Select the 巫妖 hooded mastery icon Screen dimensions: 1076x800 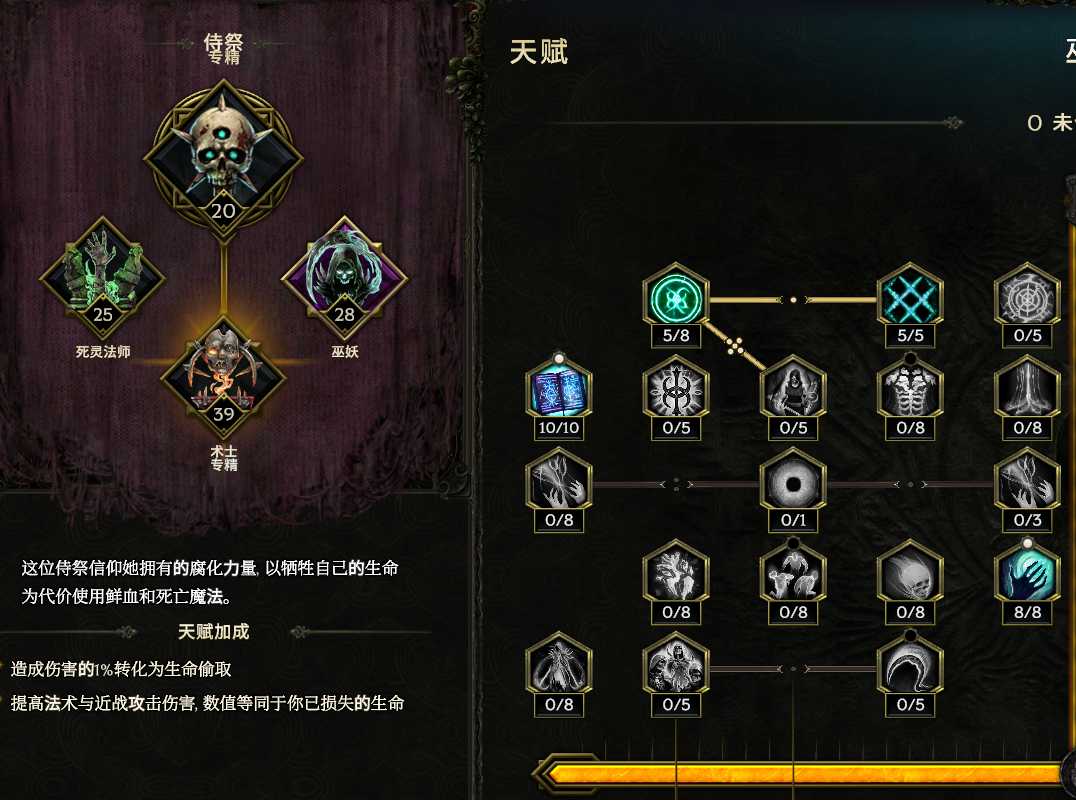[344, 277]
